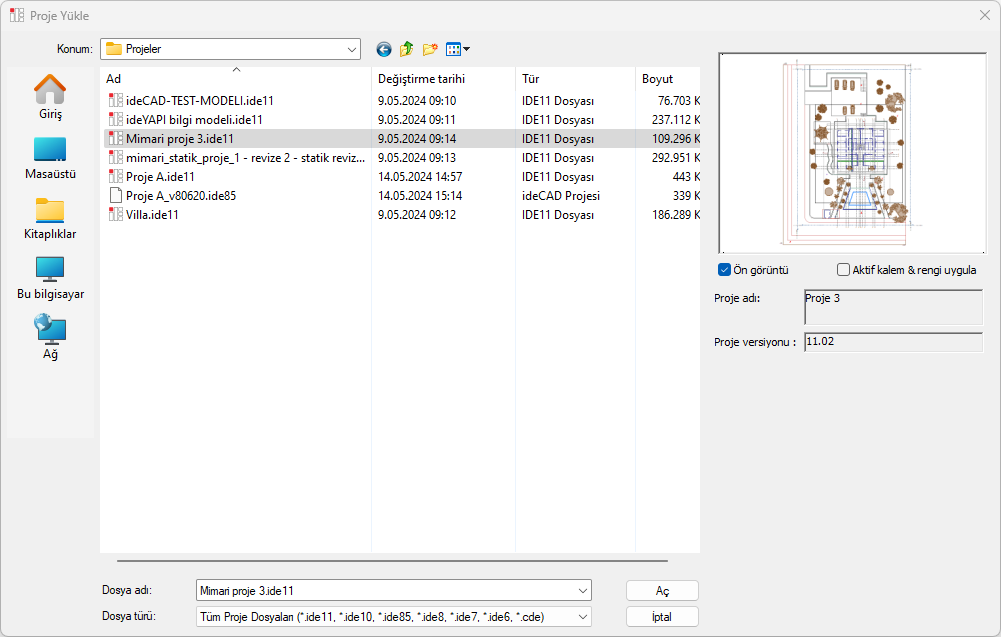Open Kitaplıklar in the sidebar
Screen dimensions: 1001x637
(50, 217)
